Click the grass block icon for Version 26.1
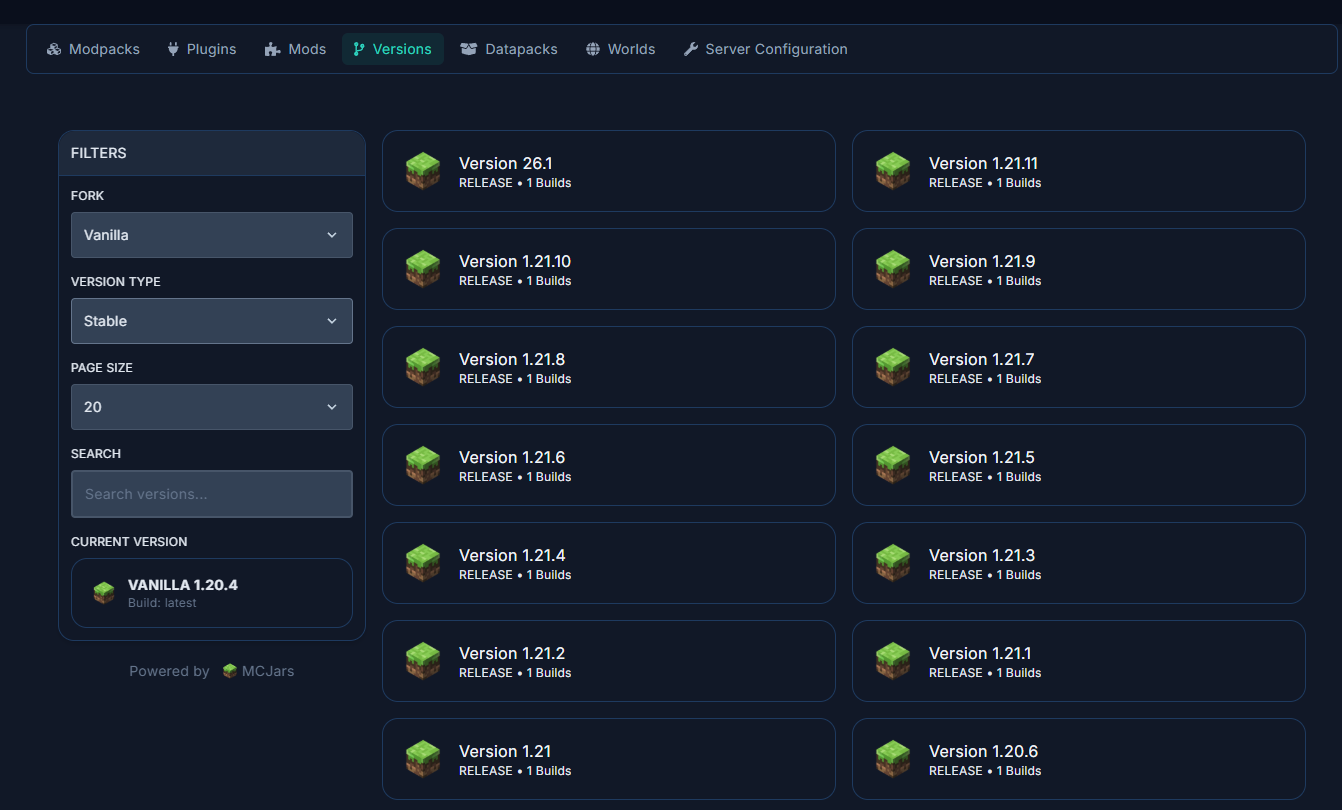Screen dimensions: 1342x810 pyautogui.click(x=423, y=171)
